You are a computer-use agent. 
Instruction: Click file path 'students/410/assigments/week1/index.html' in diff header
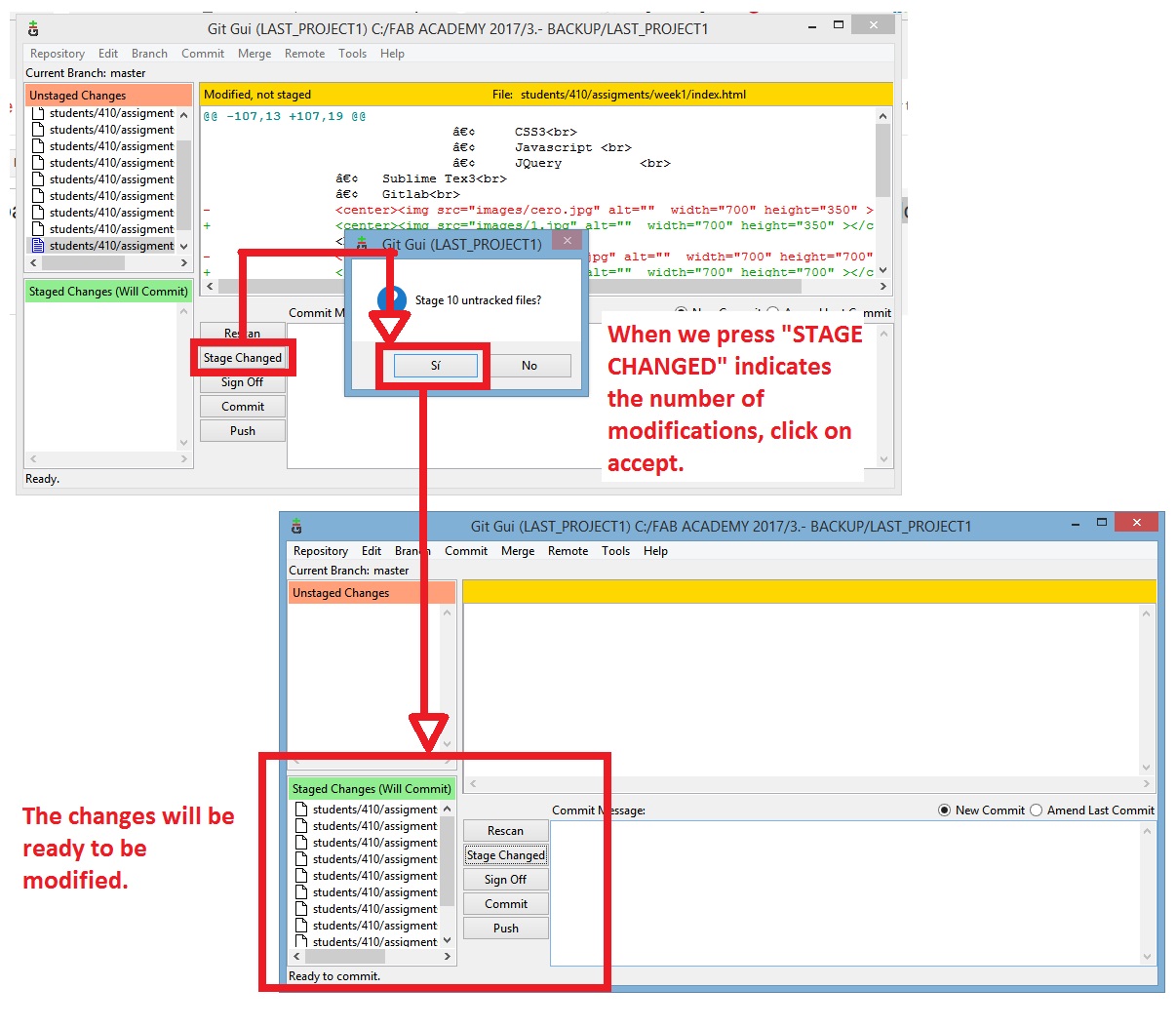(633, 95)
